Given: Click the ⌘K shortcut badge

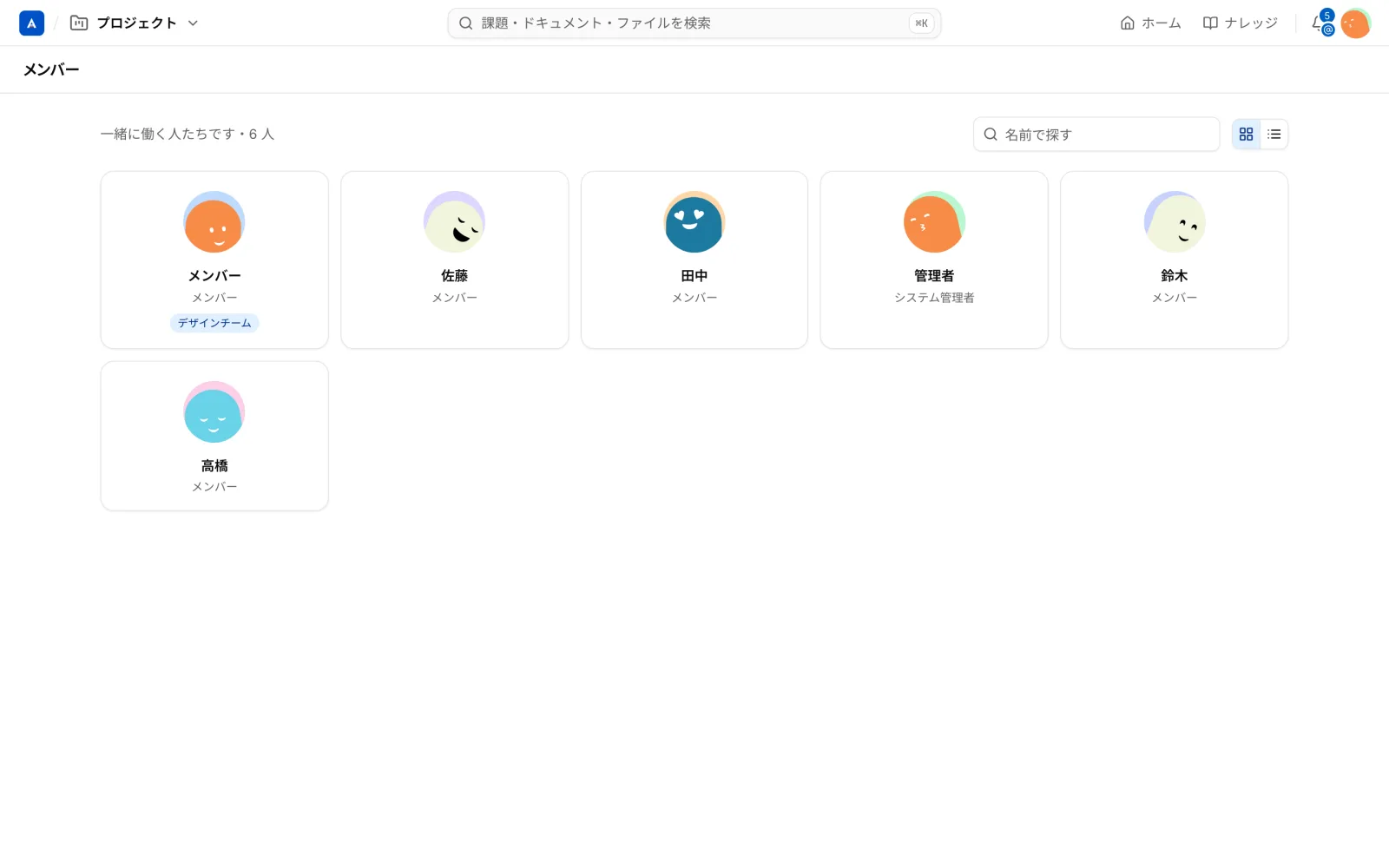Looking at the screenshot, I should click(921, 23).
